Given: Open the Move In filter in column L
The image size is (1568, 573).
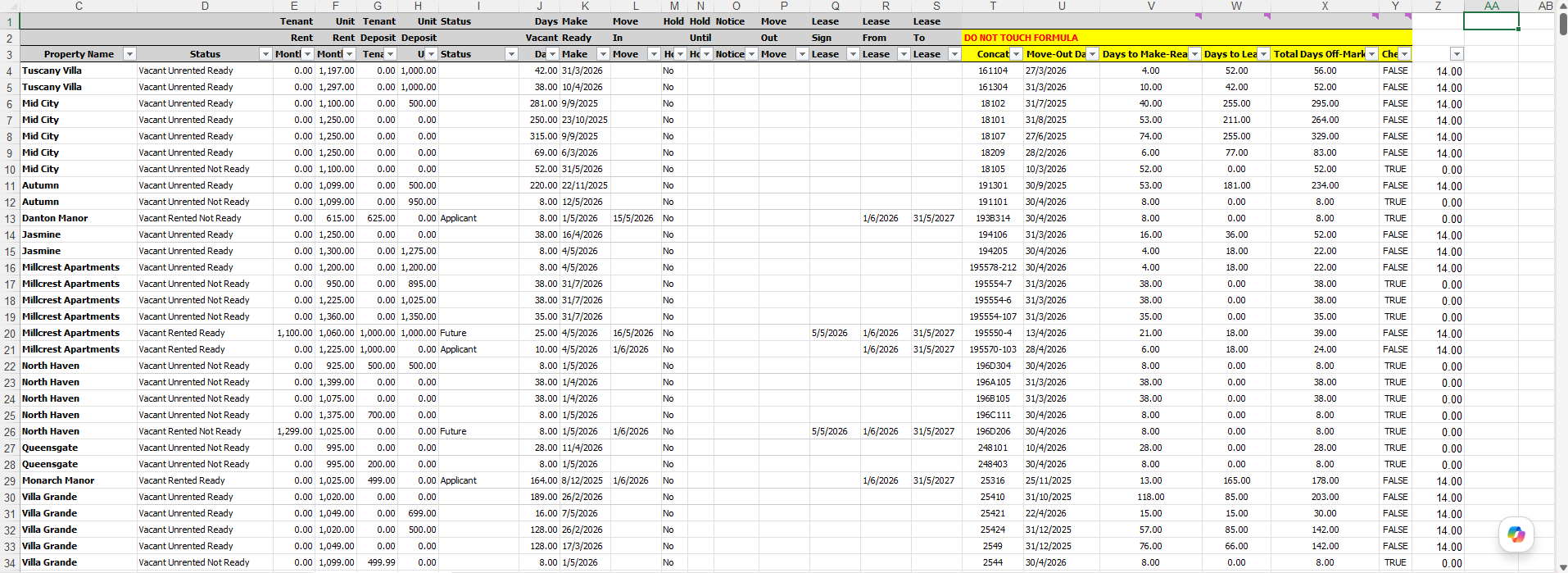Looking at the screenshot, I should (x=654, y=54).
